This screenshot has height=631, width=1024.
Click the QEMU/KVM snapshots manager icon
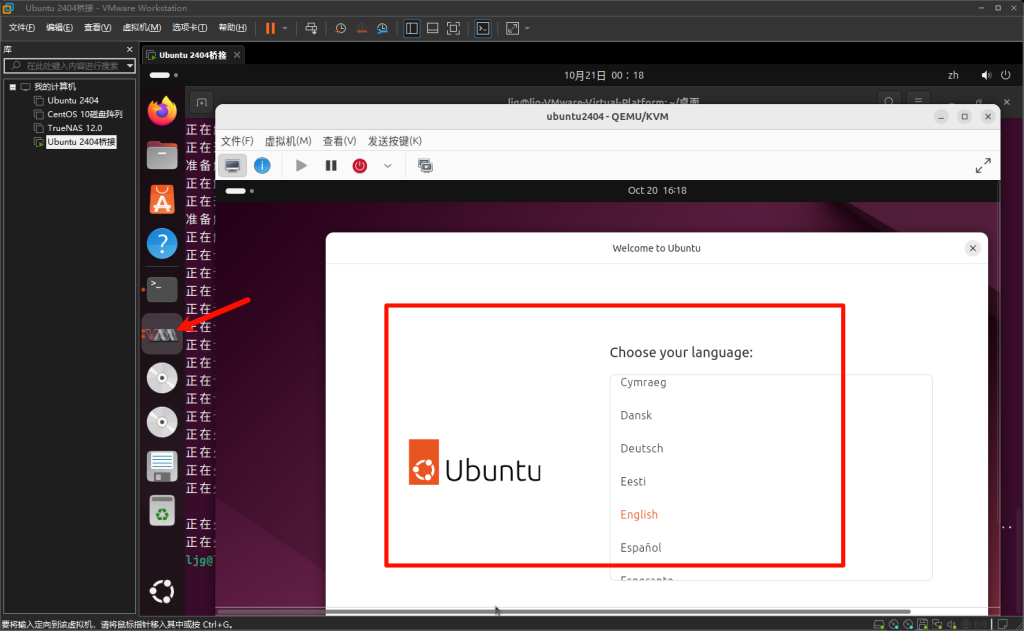[425, 165]
